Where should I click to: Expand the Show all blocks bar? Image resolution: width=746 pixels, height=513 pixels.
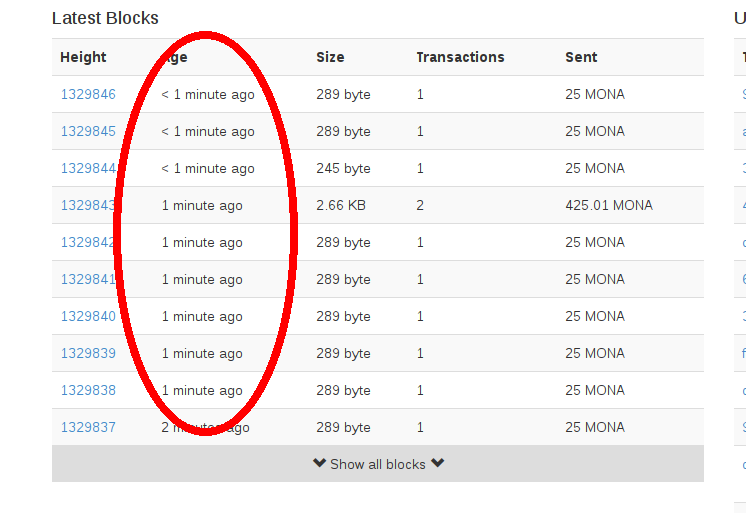click(378, 464)
